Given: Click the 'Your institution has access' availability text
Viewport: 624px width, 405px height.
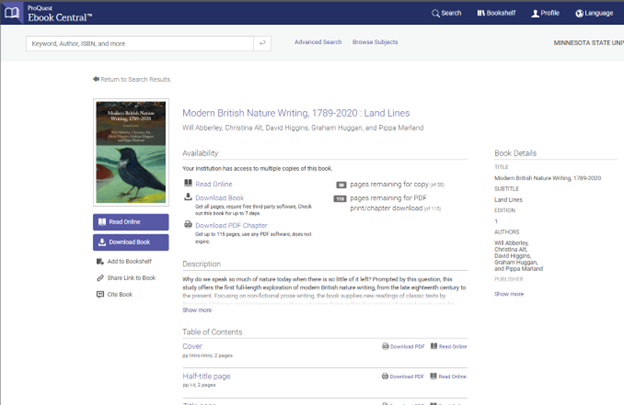Looking at the screenshot, I should tap(257, 169).
